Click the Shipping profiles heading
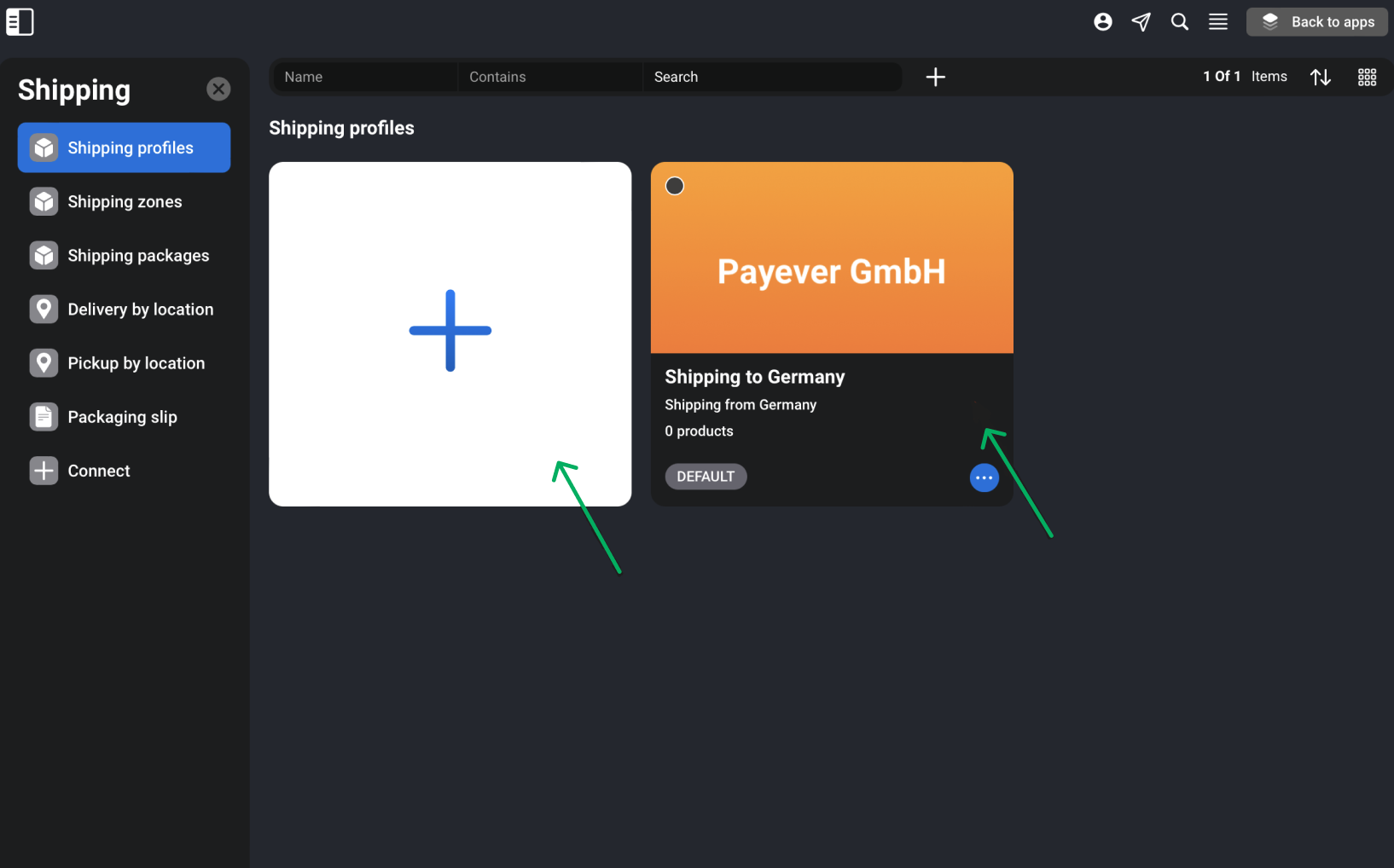Viewport: 1394px width, 868px height. [341, 128]
